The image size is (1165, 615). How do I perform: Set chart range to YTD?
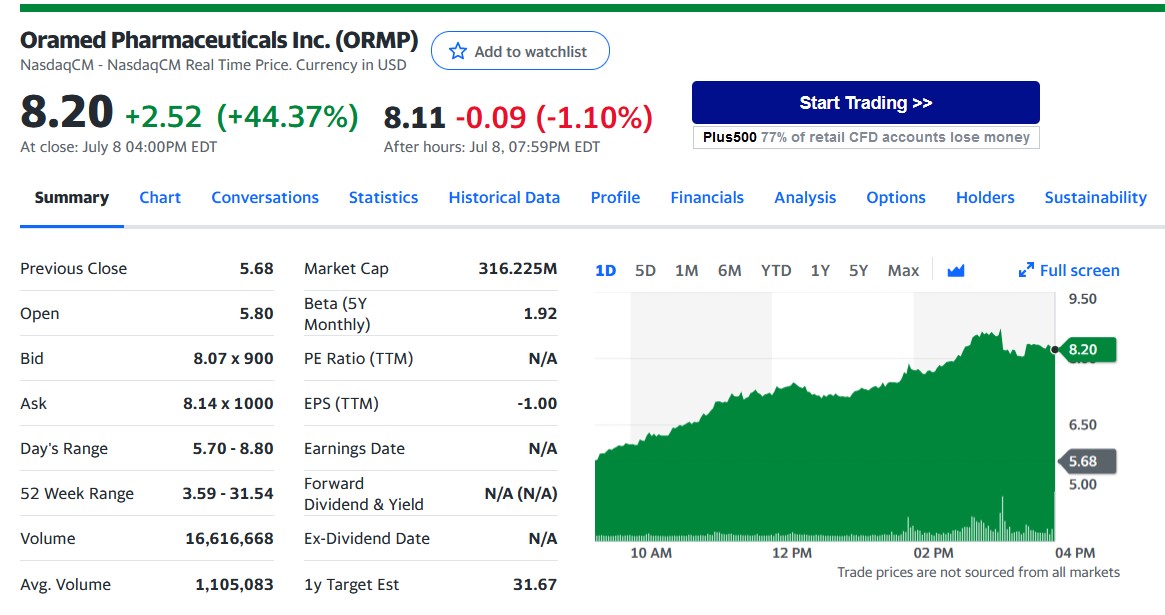(x=776, y=270)
